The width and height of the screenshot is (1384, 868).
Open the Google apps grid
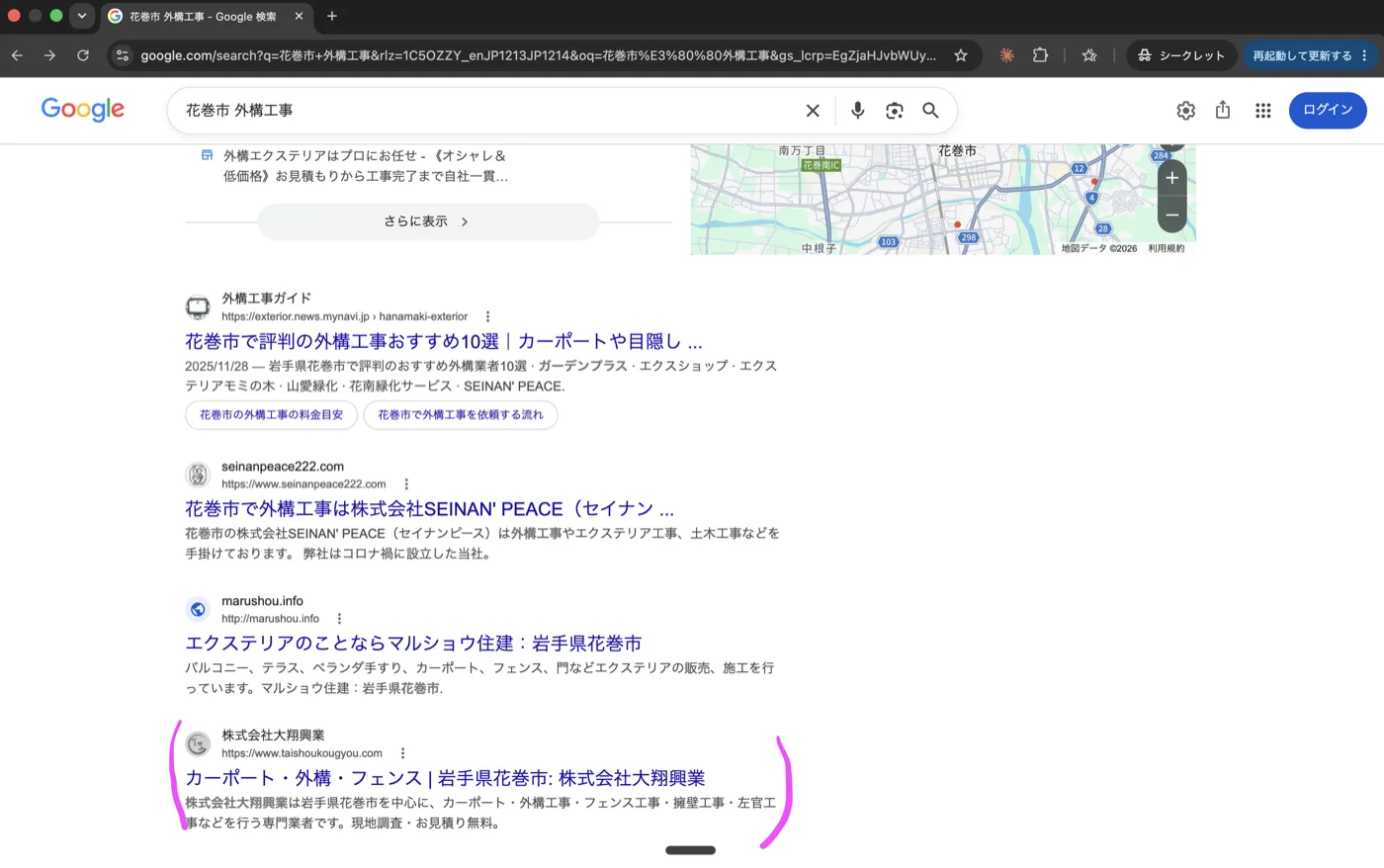[1262, 111]
